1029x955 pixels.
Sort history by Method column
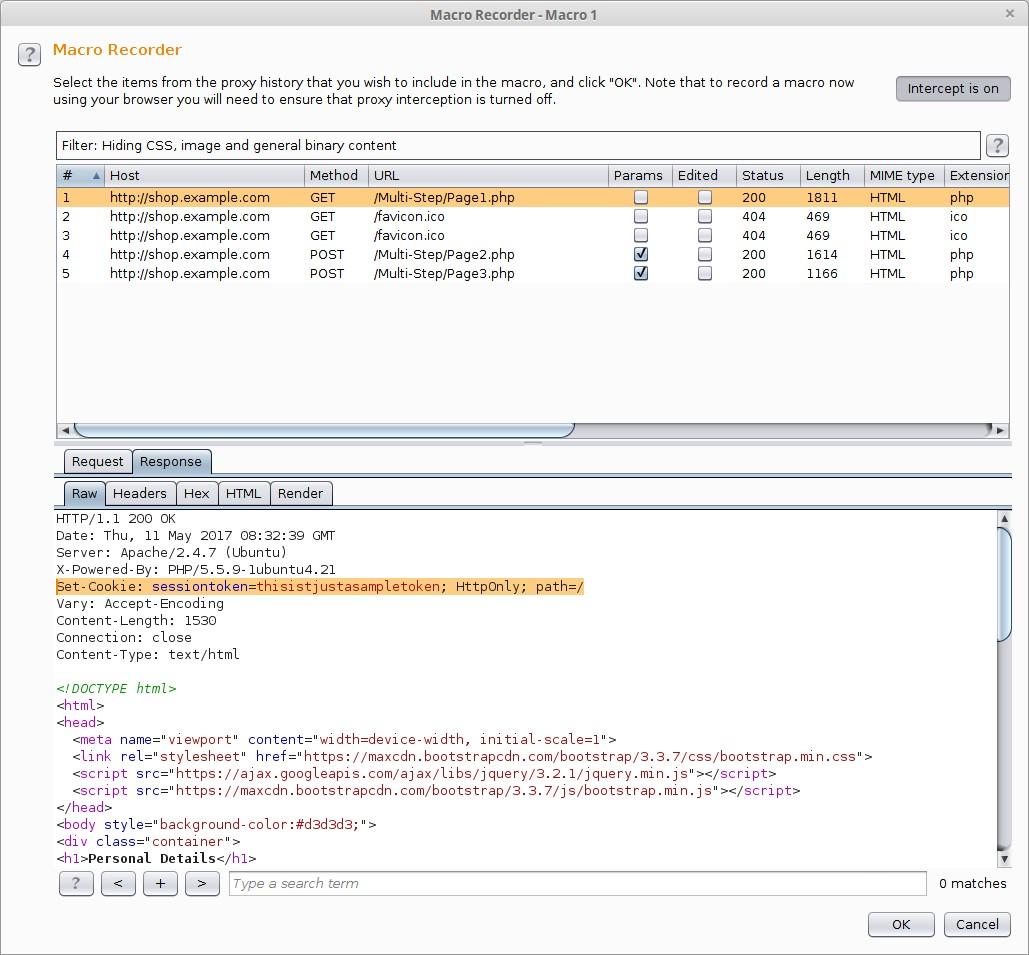click(x=337, y=175)
